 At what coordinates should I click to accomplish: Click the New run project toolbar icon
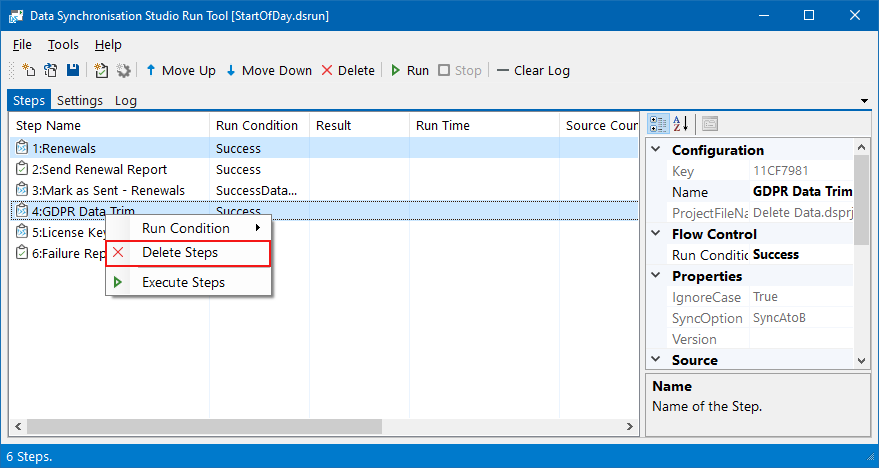point(28,70)
